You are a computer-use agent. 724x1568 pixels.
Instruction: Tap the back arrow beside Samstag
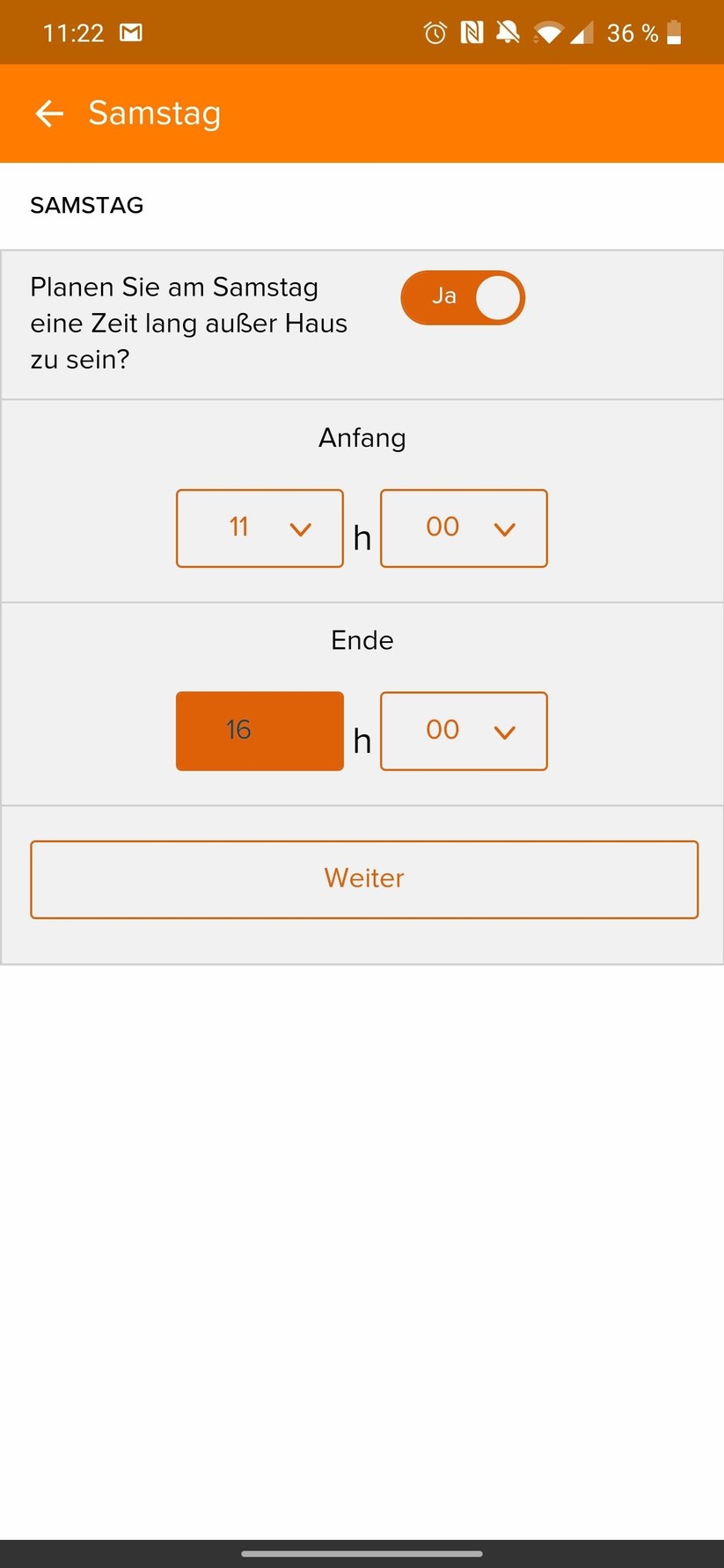pos(49,113)
